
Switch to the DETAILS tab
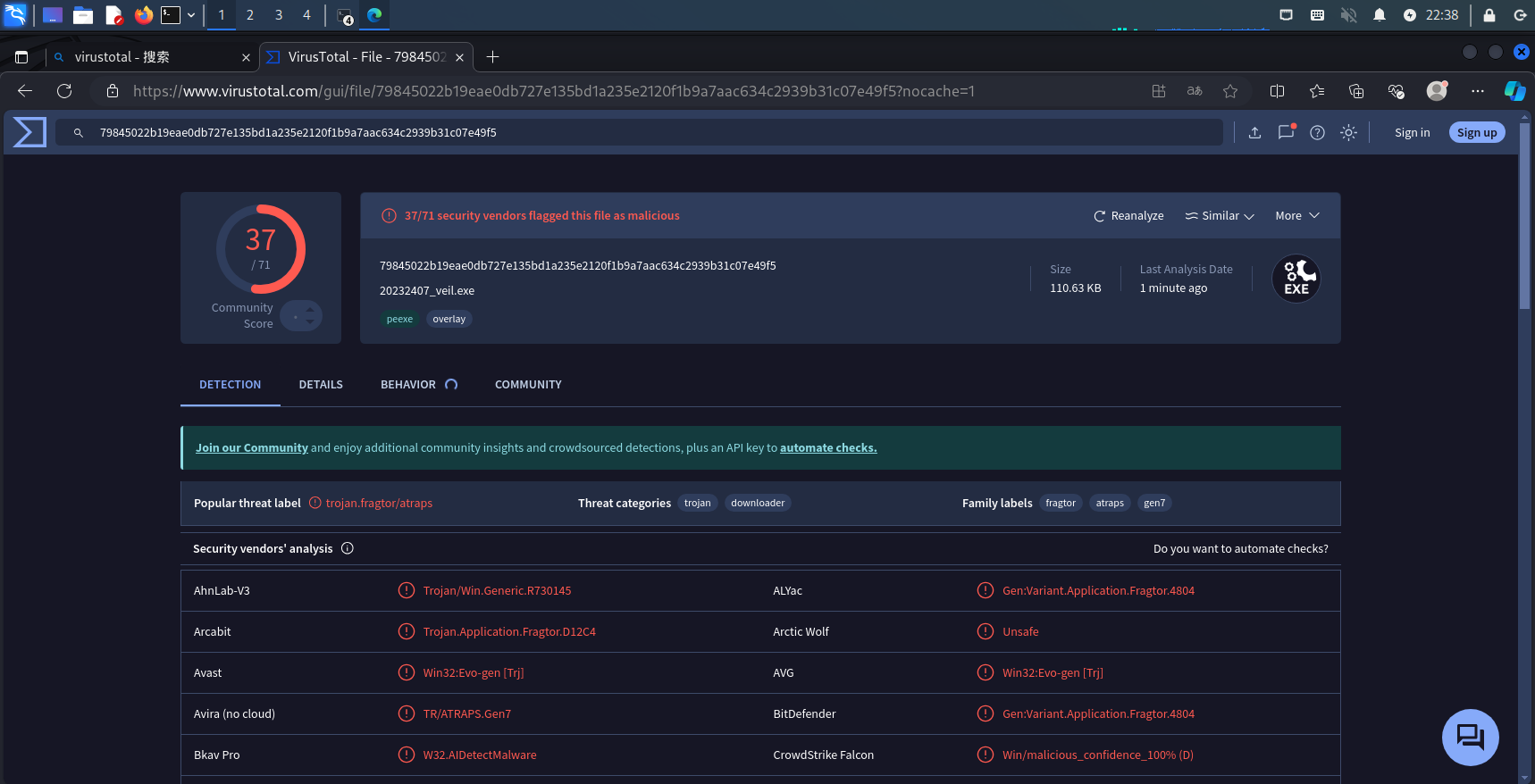321,385
